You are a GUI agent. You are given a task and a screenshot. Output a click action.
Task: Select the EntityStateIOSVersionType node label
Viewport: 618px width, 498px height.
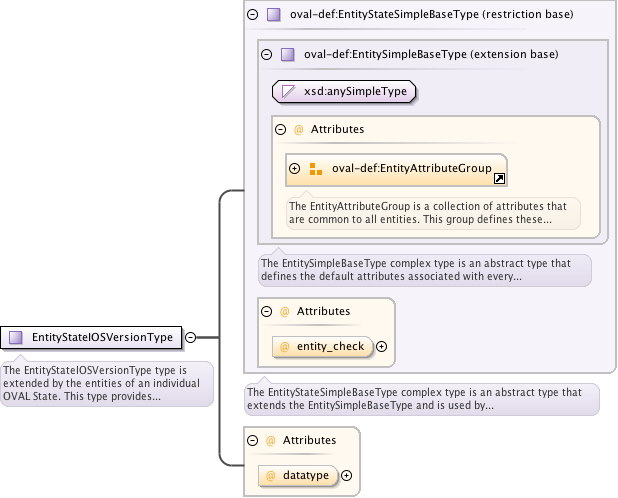pyautogui.click(x=102, y=338)
